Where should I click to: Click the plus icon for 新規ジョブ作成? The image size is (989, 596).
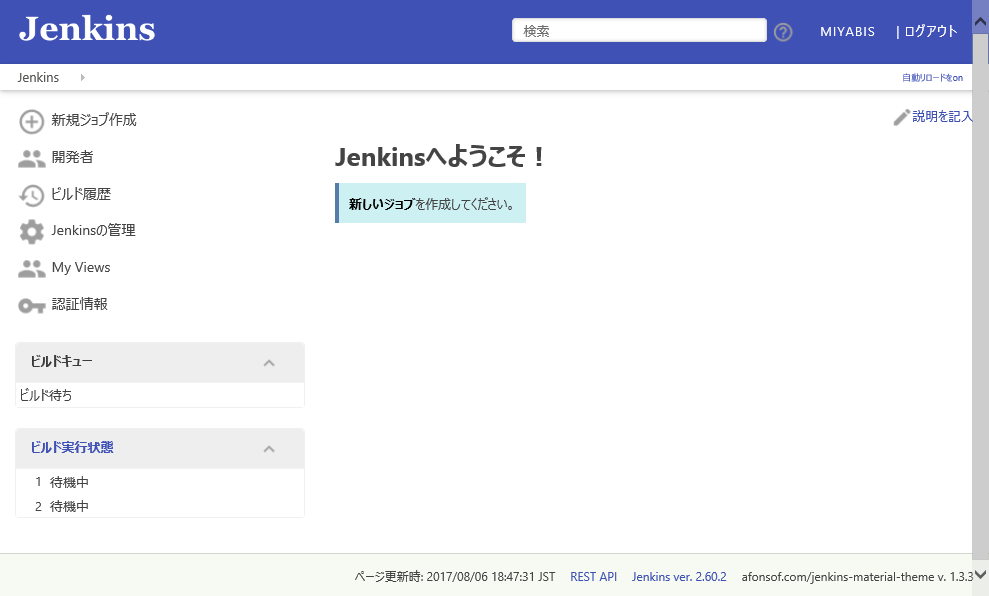[32, 122]
